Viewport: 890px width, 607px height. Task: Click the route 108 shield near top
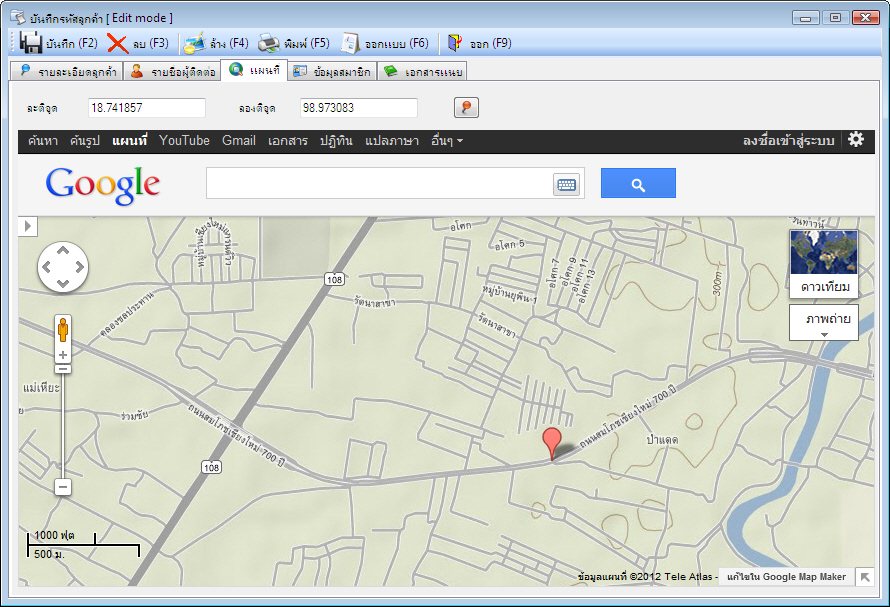point(334,279)
